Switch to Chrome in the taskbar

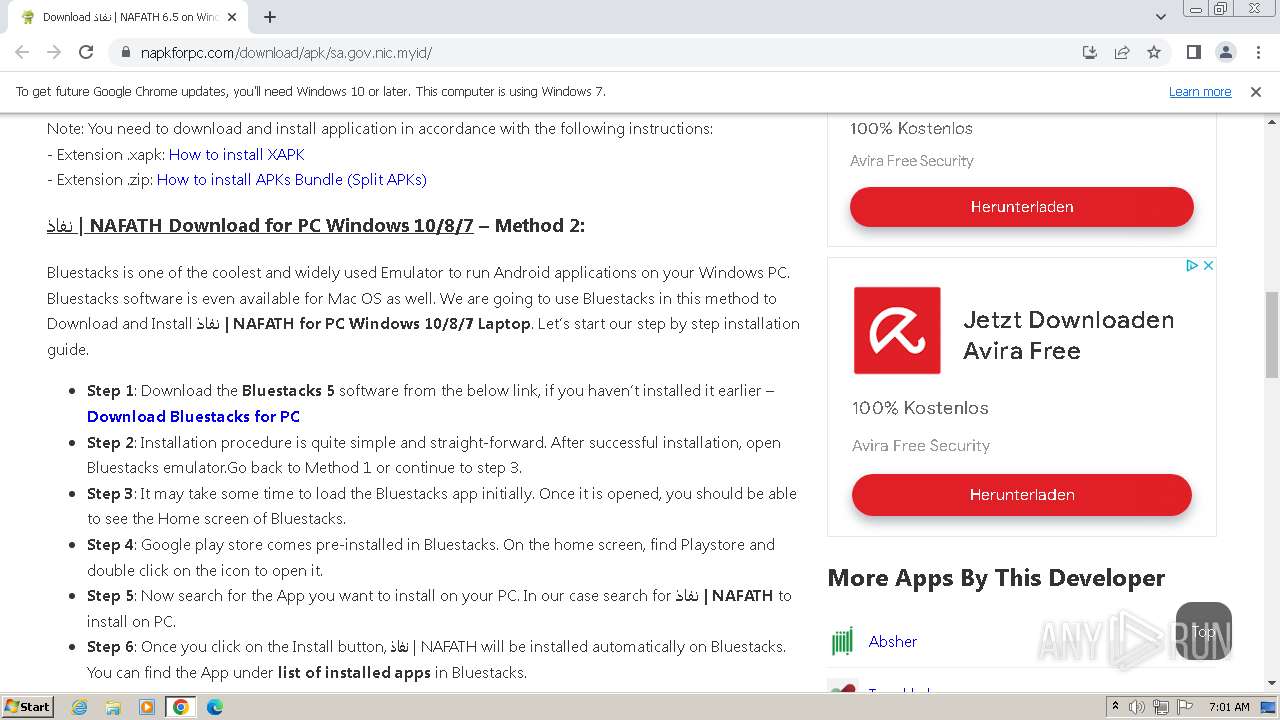point(181,707)
